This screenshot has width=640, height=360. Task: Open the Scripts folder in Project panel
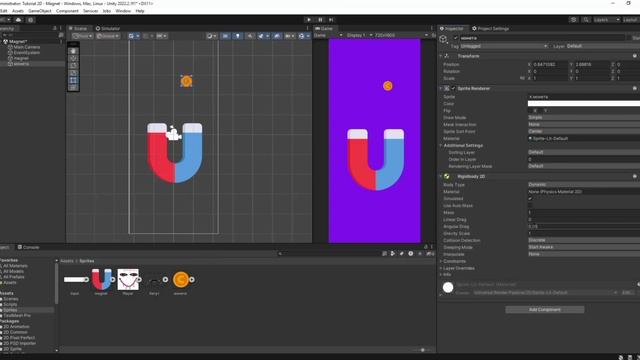pyautogui.click(x=10, y=304)
